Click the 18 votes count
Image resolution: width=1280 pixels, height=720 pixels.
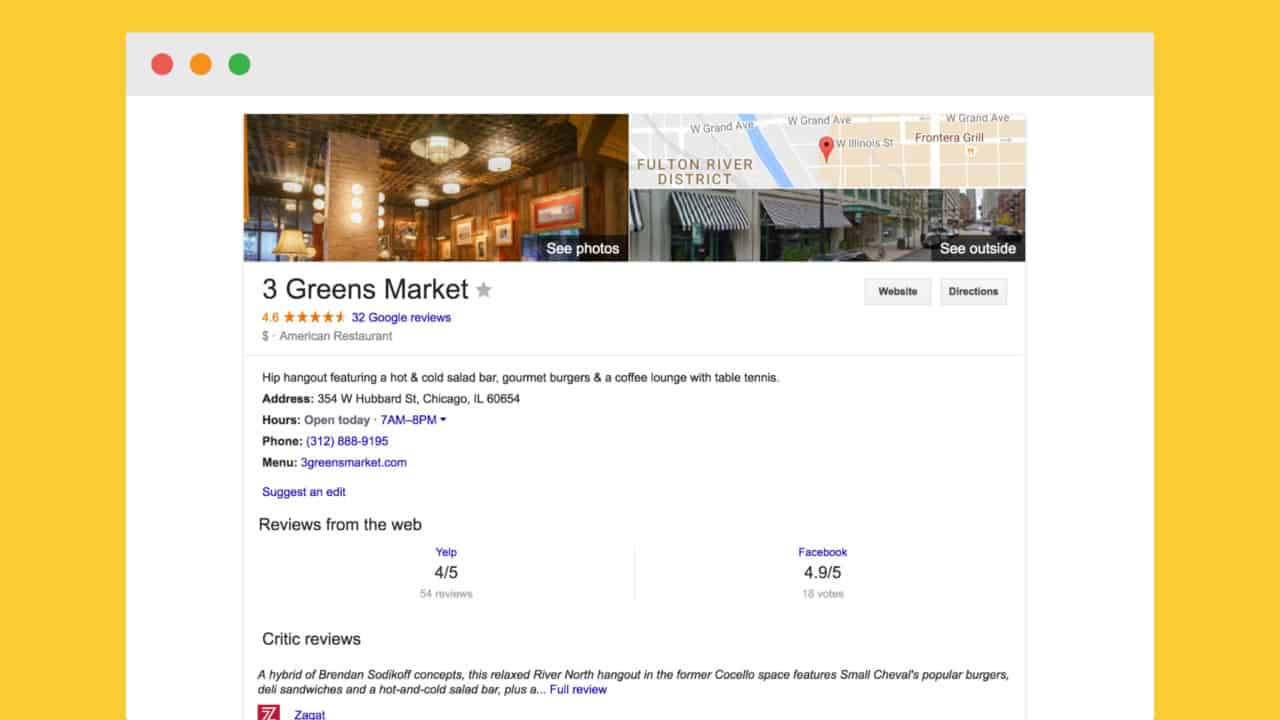[822, 594]
